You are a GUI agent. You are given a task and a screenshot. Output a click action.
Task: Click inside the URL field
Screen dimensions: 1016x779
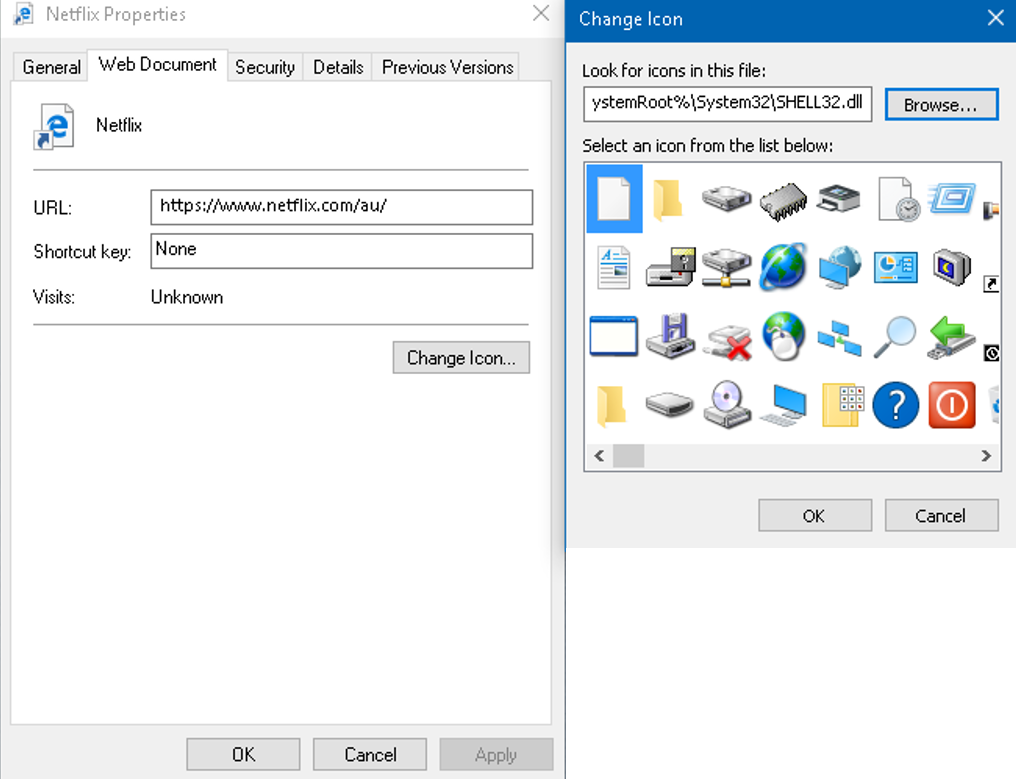coord(340,208)
